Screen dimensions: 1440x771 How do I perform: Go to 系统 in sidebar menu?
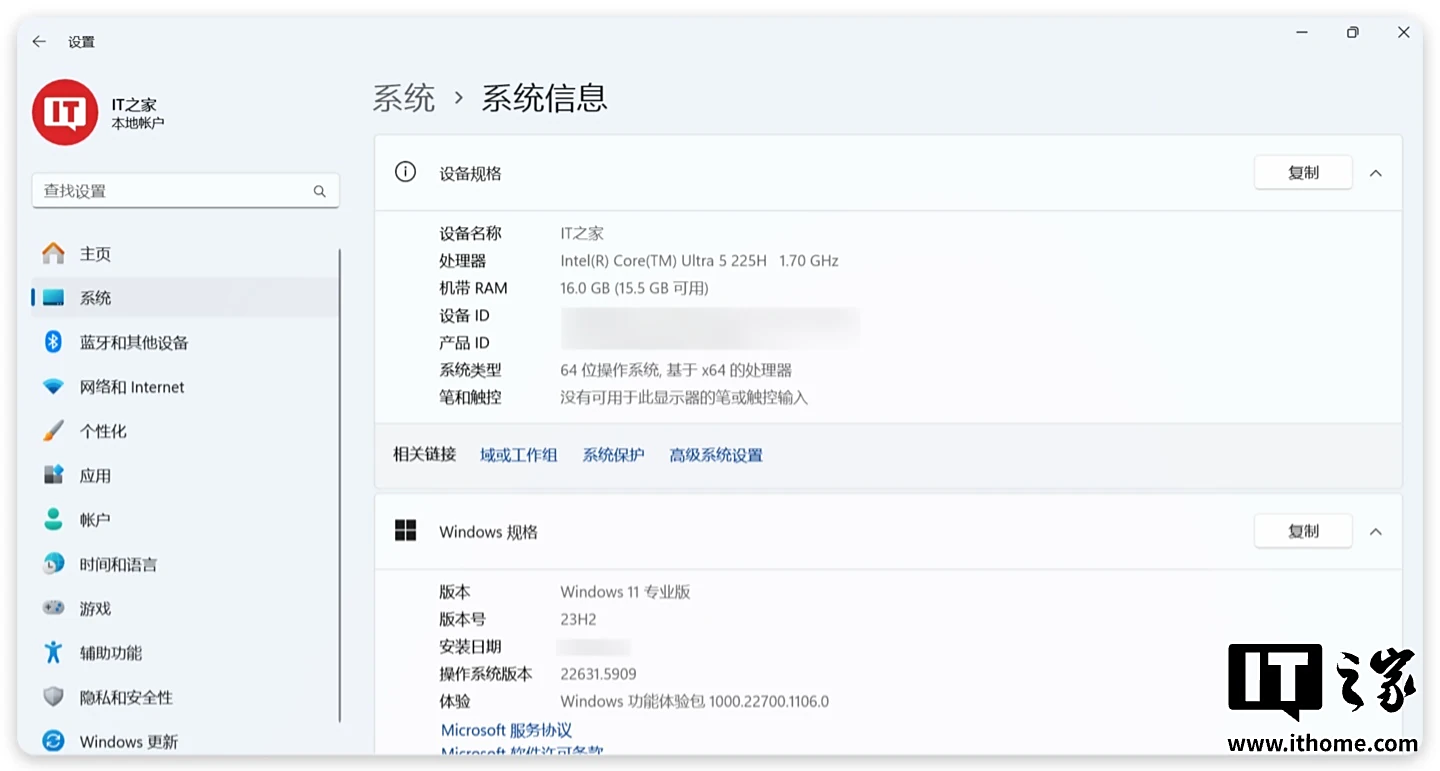tap(95, 298)
